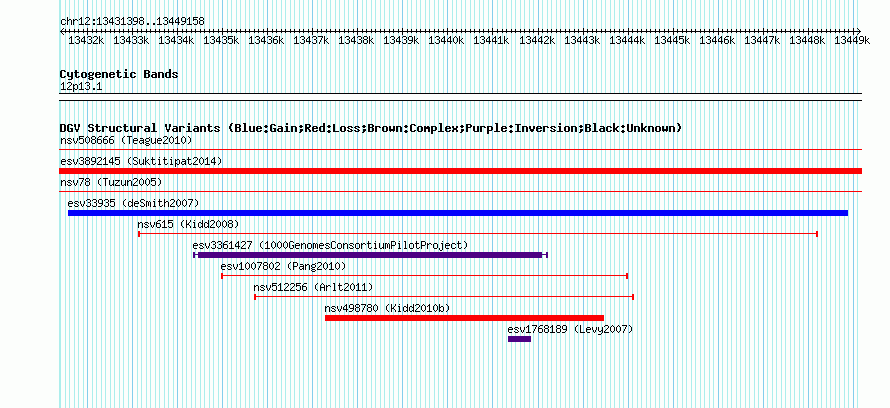The image size is (890, 408).
Task: Click the esv33935 (deSmith2007) label
Action: point(133,203)
